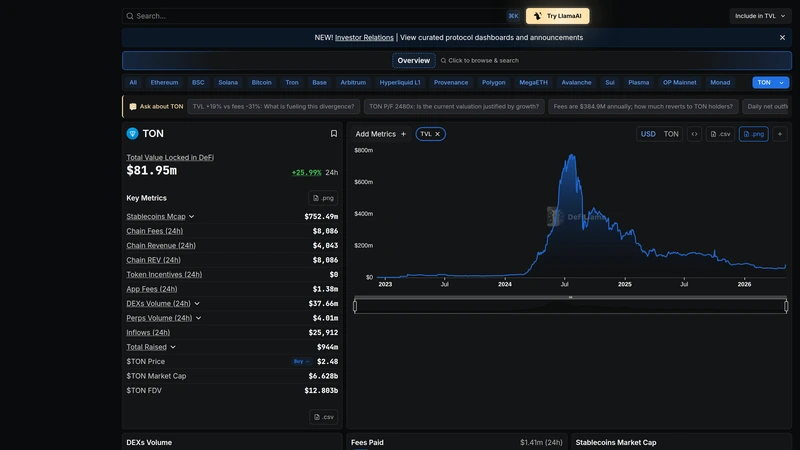The height and width of the screenshot is (450, 800).
Task: Select the Plasma chain tab
Action: [x=638, y=83]
